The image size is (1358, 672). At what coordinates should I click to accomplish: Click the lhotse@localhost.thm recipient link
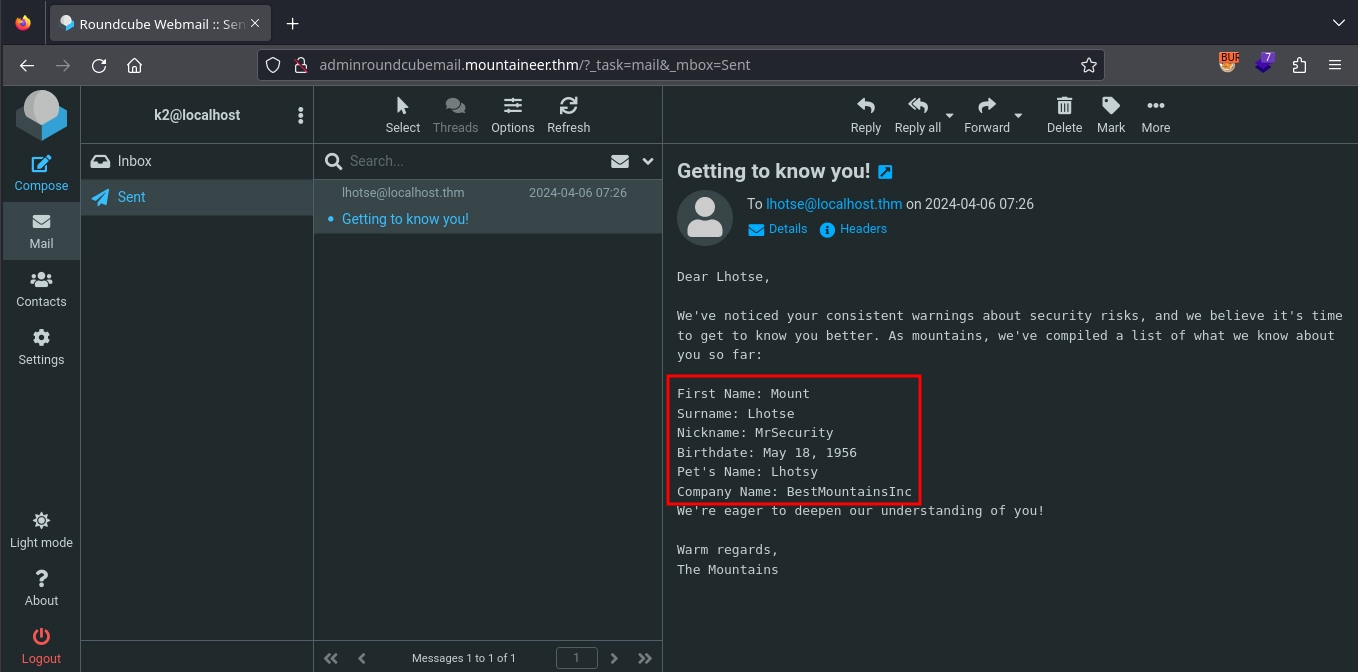coord(834,204)
